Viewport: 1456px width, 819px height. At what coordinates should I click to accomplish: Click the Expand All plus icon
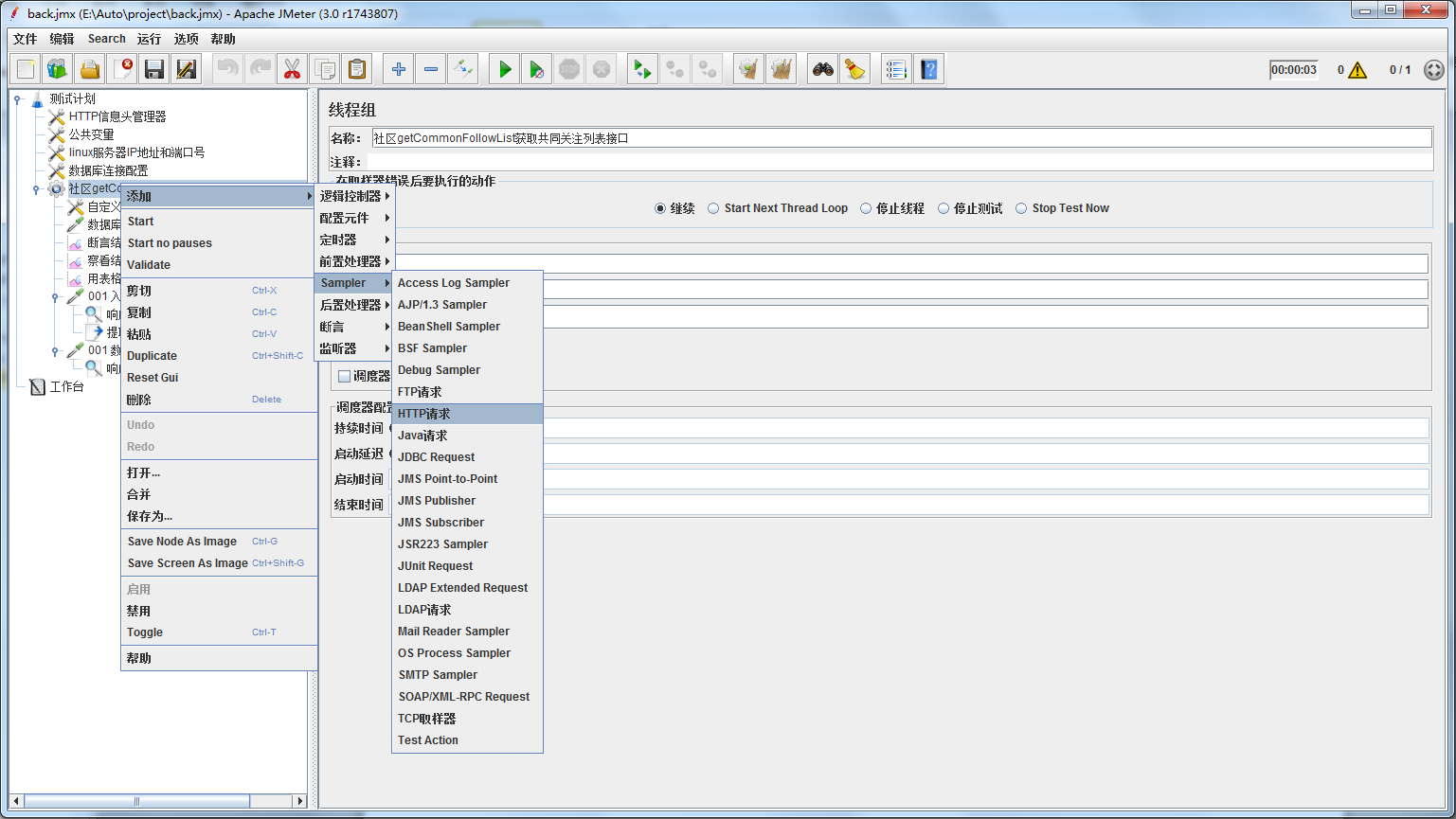pos(399,69)
